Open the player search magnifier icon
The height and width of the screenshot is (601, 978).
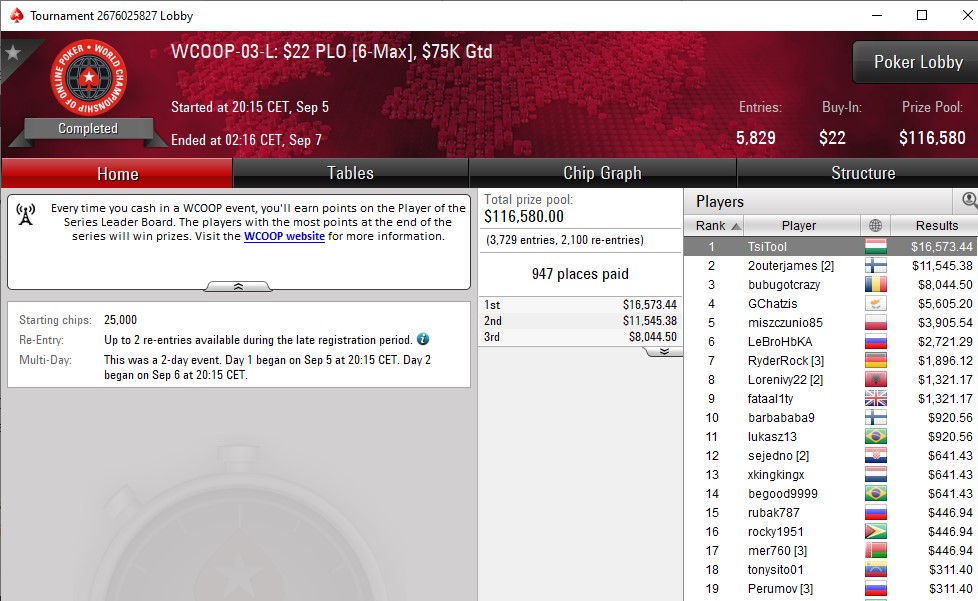969,200
